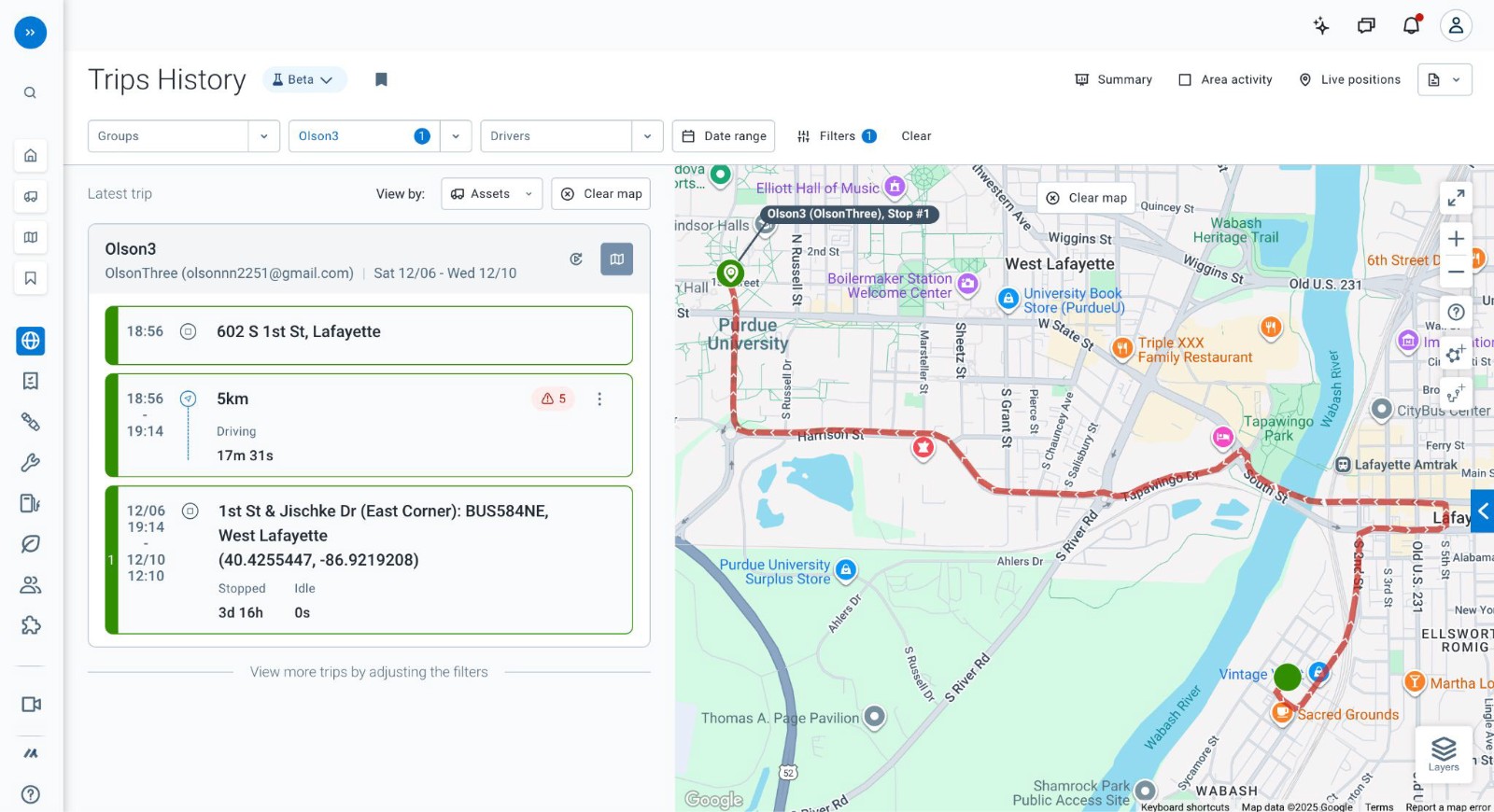Select the 1st St & Jischke Dr stop card

(369, 560)
